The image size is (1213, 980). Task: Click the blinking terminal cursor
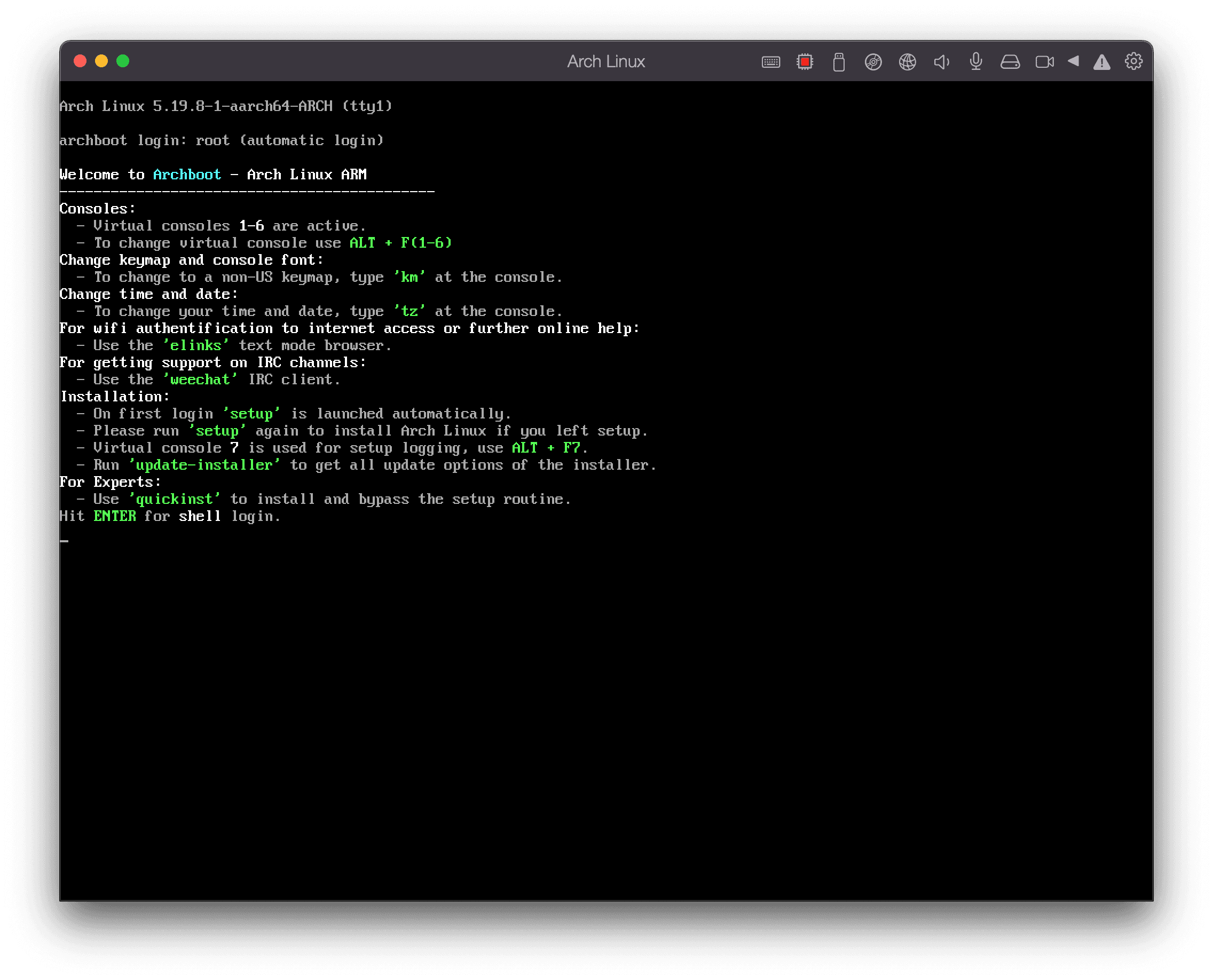[x=65, y=541]
